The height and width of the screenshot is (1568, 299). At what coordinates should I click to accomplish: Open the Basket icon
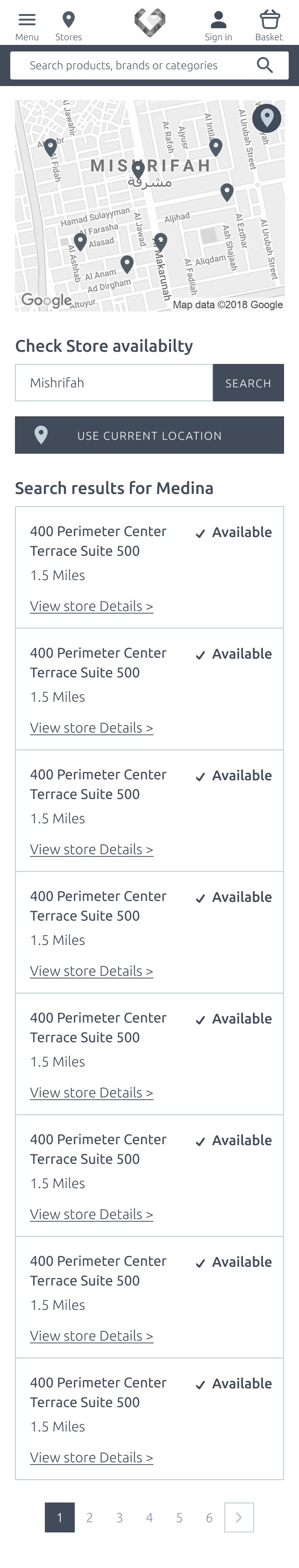[x=269, y=20]
